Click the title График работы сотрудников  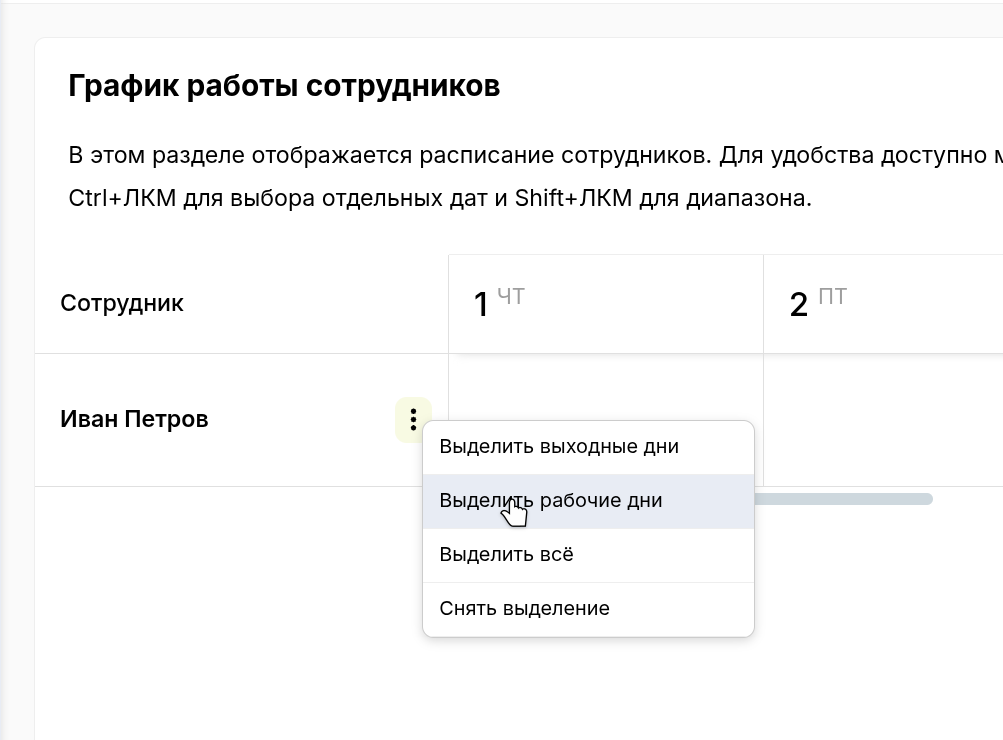tap(283, 86)
